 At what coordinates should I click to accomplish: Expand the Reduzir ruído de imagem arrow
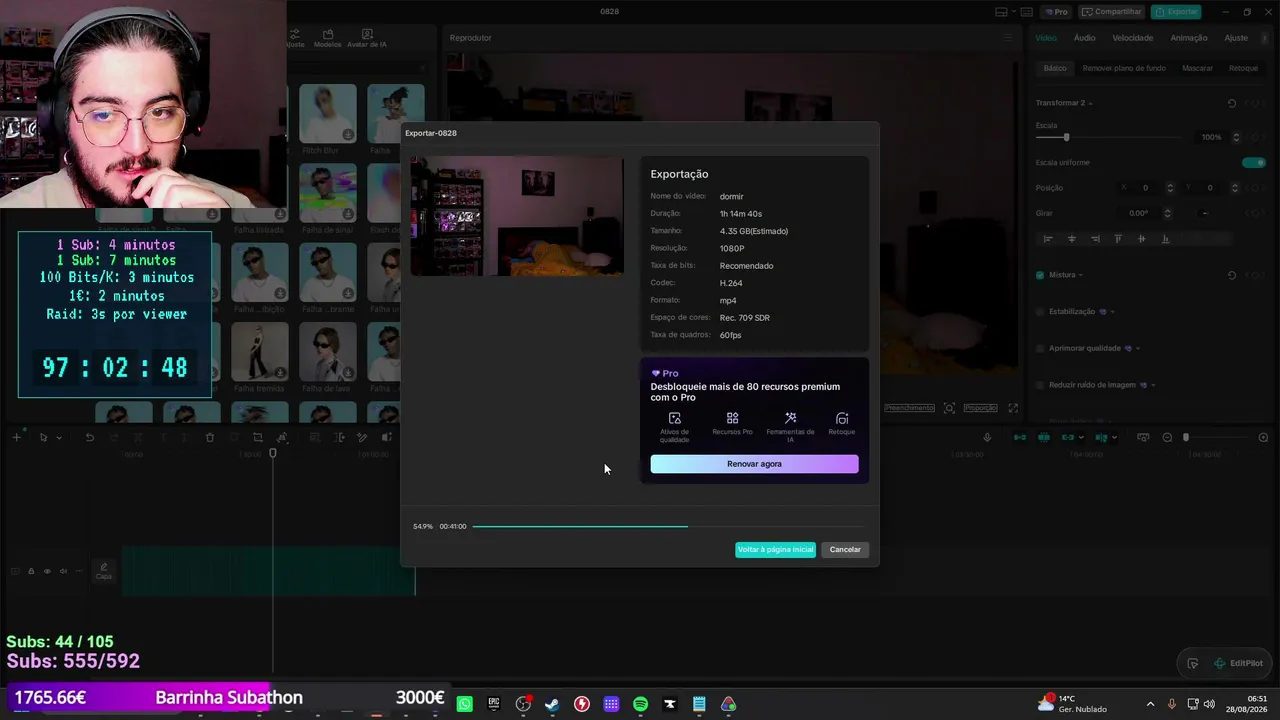tap(1152, 385)
